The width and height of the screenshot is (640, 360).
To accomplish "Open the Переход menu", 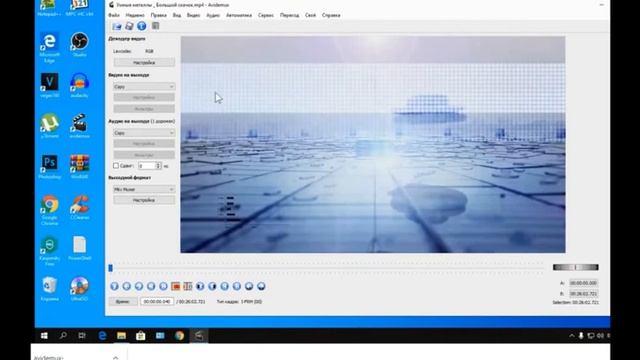I will [289, 15].
